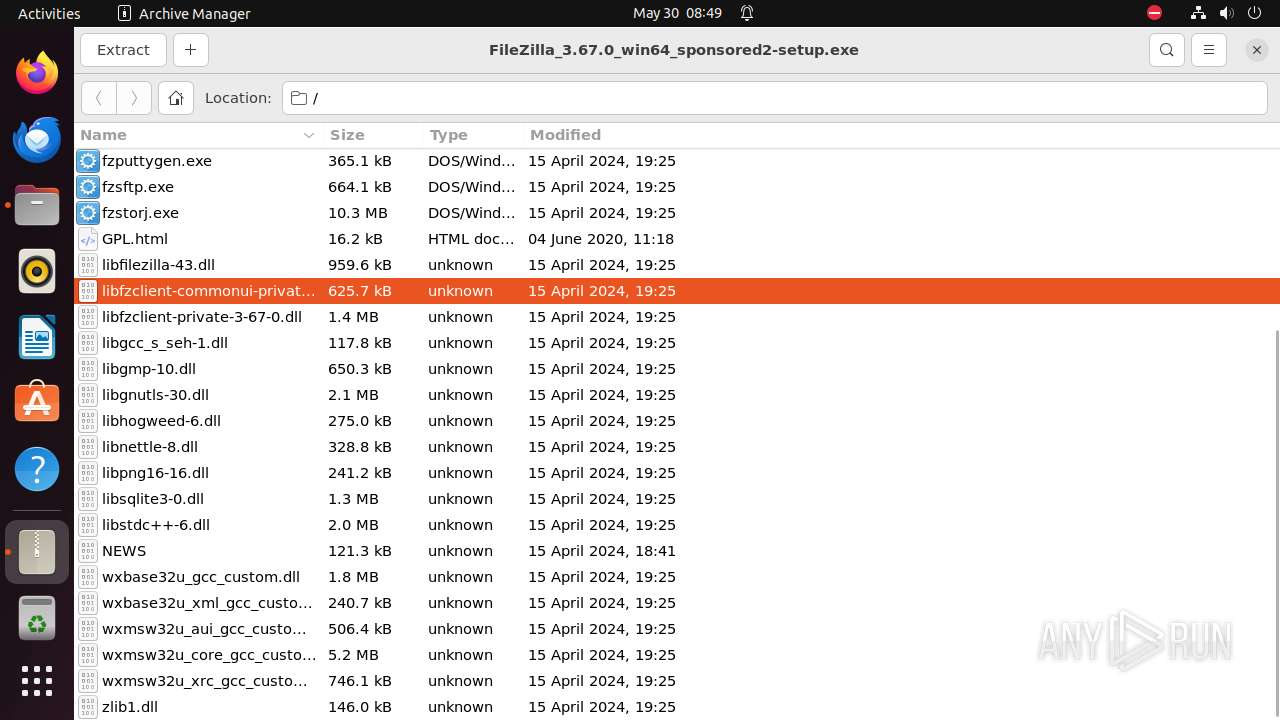Select libhogweed-6.dll entry

[x=677, y=421]
